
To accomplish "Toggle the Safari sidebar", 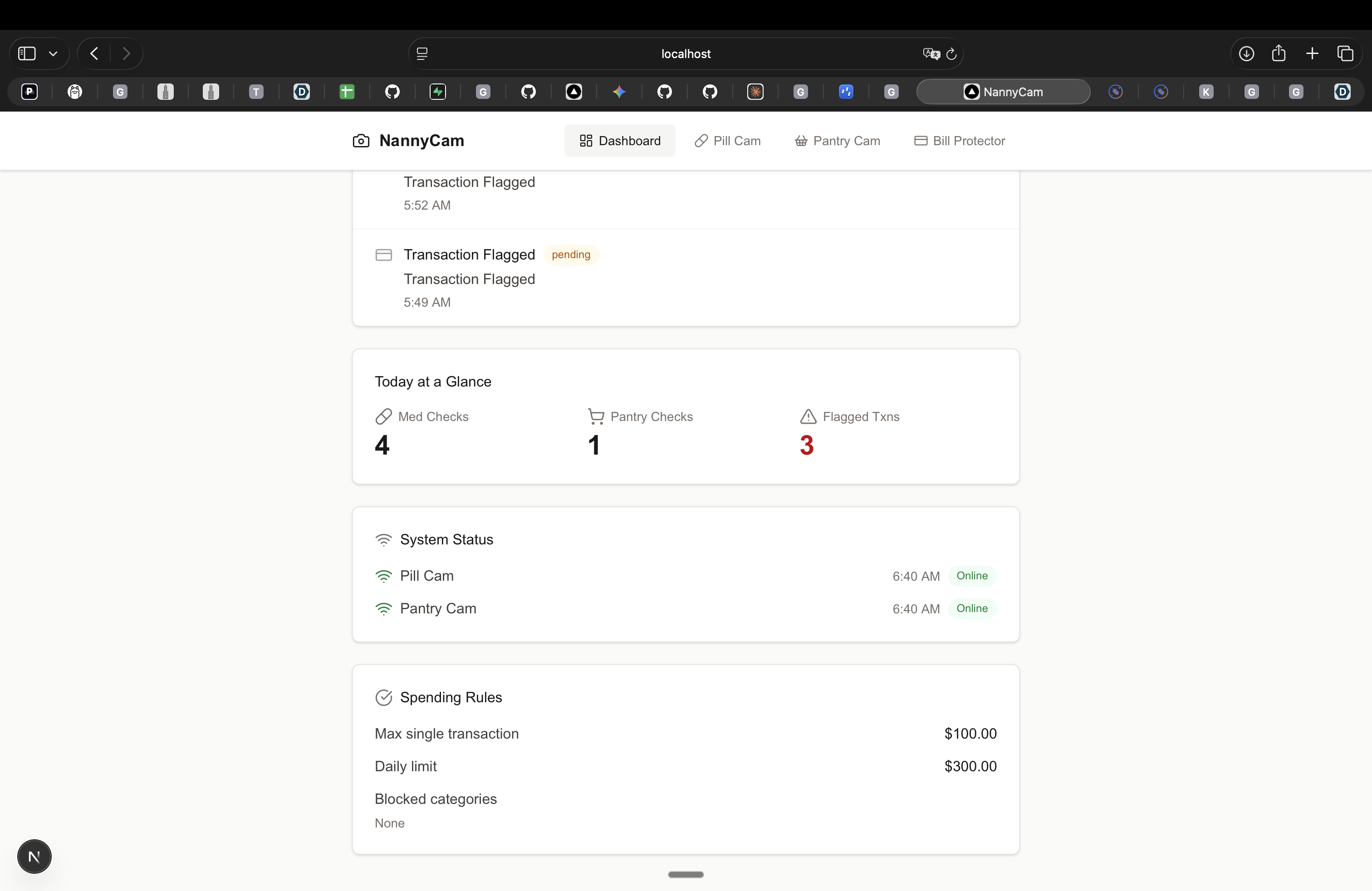I will [x=26, y=54].
